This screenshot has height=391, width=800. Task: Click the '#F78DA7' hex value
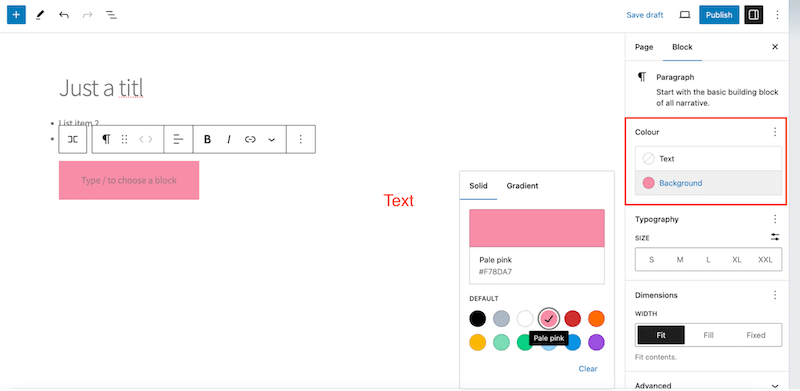click(495, 272)
